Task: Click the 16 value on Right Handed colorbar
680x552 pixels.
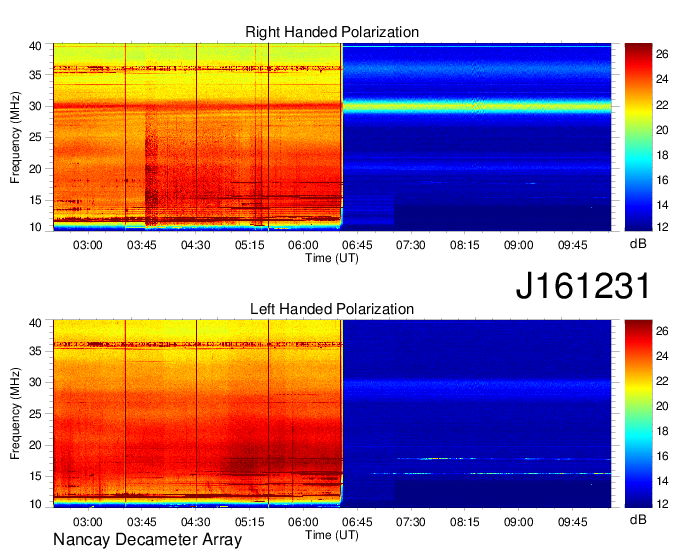Action: click(662, 180)
